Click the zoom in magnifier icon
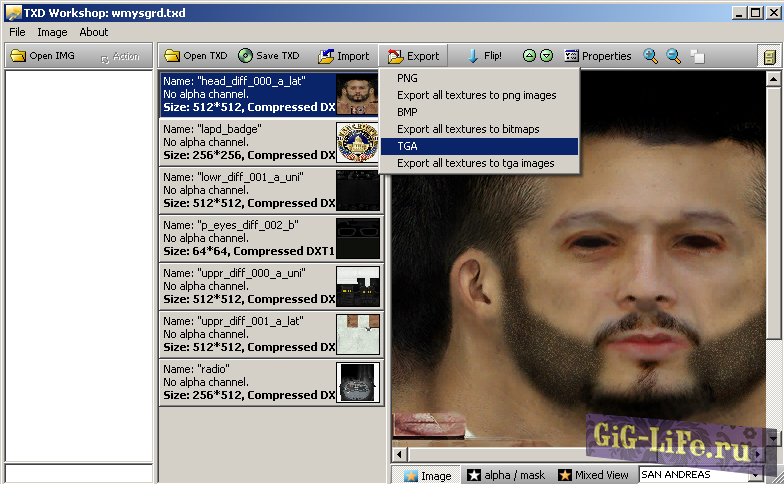This screenshot has width=784, height=484. point(651,56)
